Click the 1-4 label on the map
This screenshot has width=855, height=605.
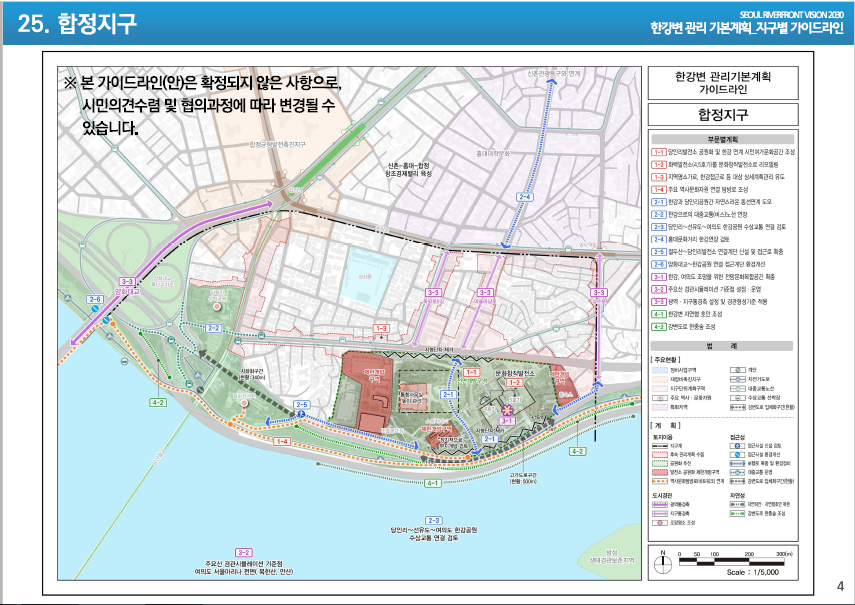click(x=282, y=441)
